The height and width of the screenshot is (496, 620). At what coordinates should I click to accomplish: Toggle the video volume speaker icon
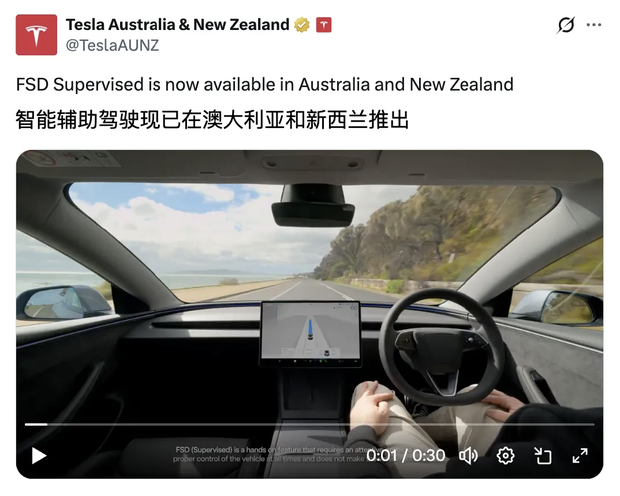[469, 456]
